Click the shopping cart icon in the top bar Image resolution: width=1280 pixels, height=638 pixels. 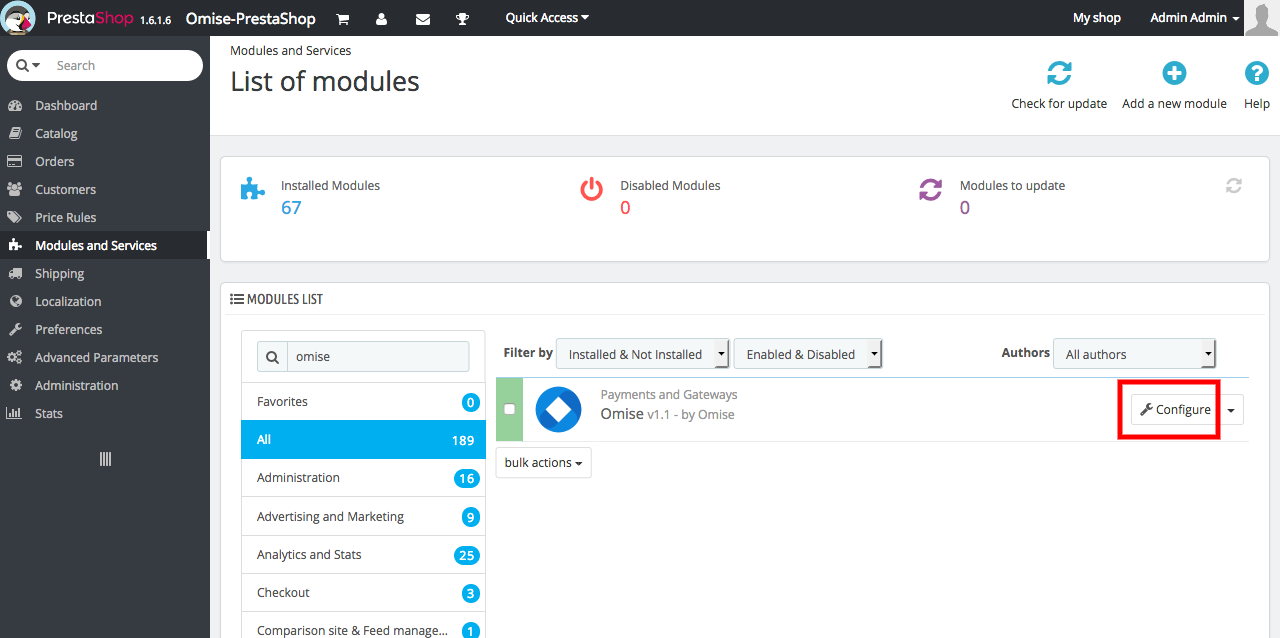[342, 18]
